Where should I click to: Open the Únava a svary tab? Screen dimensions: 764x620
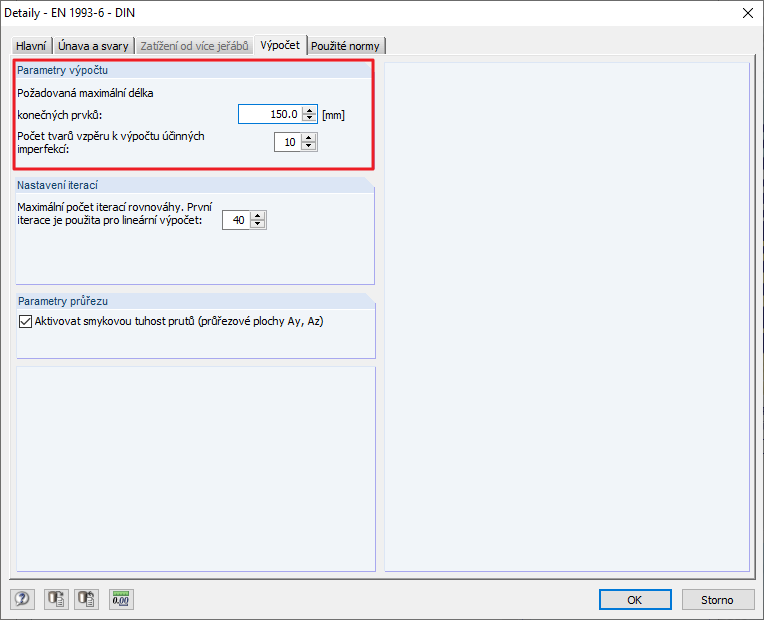tap(93, 46)
